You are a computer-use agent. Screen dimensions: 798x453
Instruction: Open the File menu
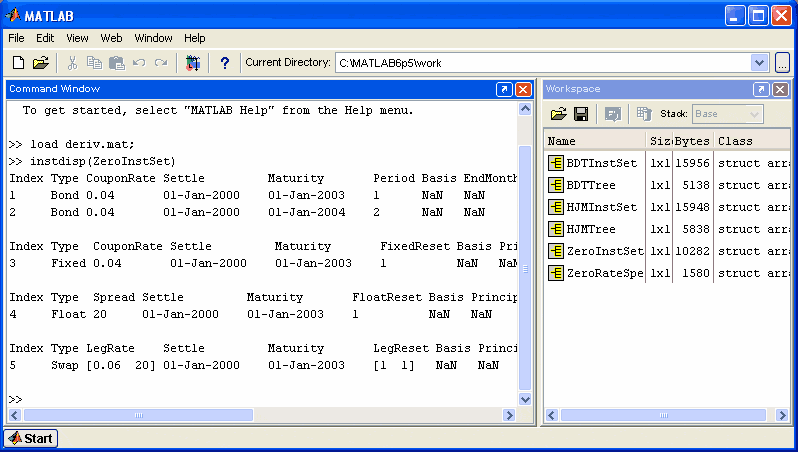[16, 38]
